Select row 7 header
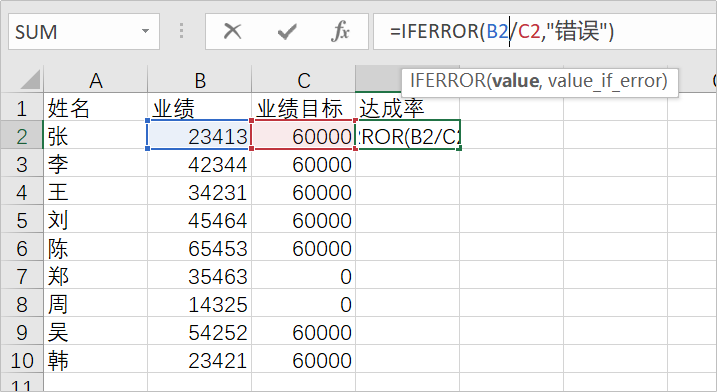717x392 pixels. tap(21, 276)
